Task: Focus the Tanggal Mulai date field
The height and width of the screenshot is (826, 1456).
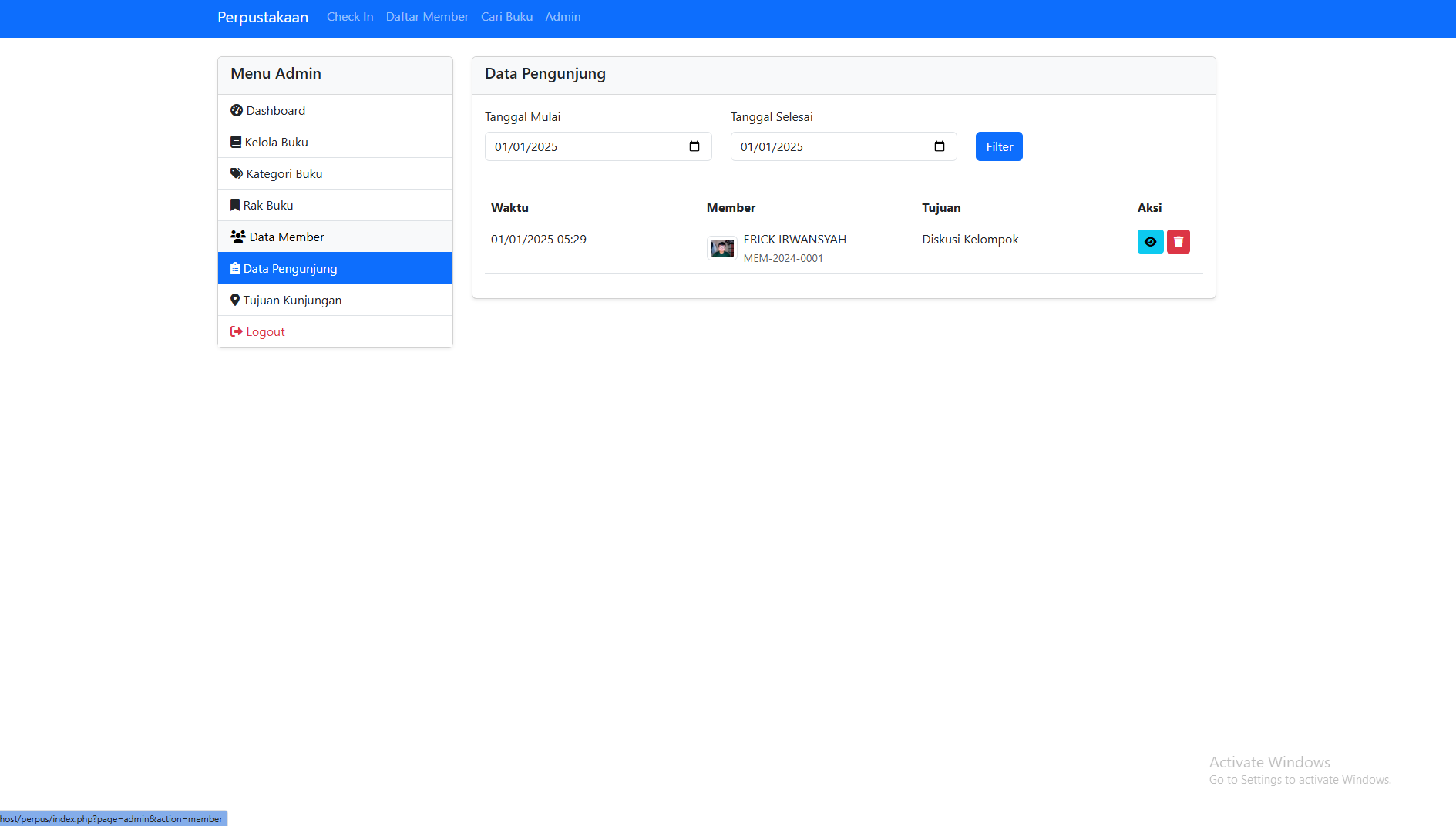Action: coord(598,146)
